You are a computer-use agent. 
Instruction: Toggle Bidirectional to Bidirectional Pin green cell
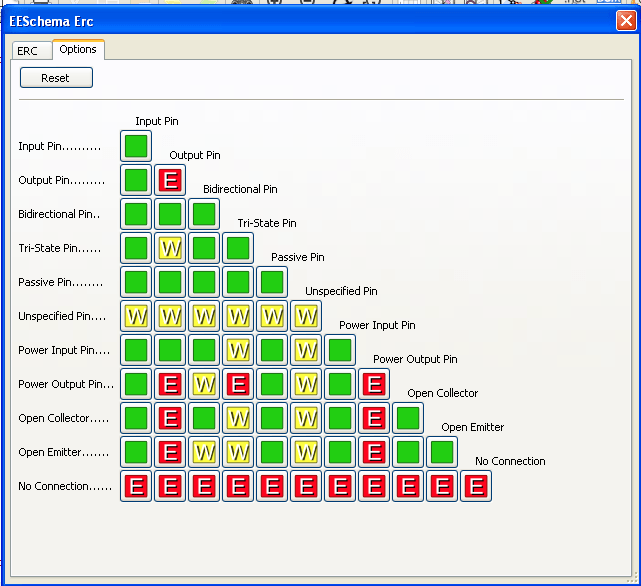204,214
